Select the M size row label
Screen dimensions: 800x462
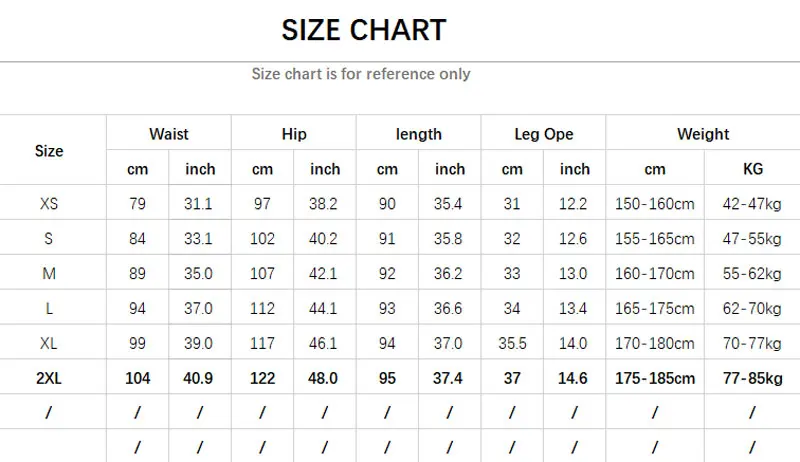pos(49,274)
